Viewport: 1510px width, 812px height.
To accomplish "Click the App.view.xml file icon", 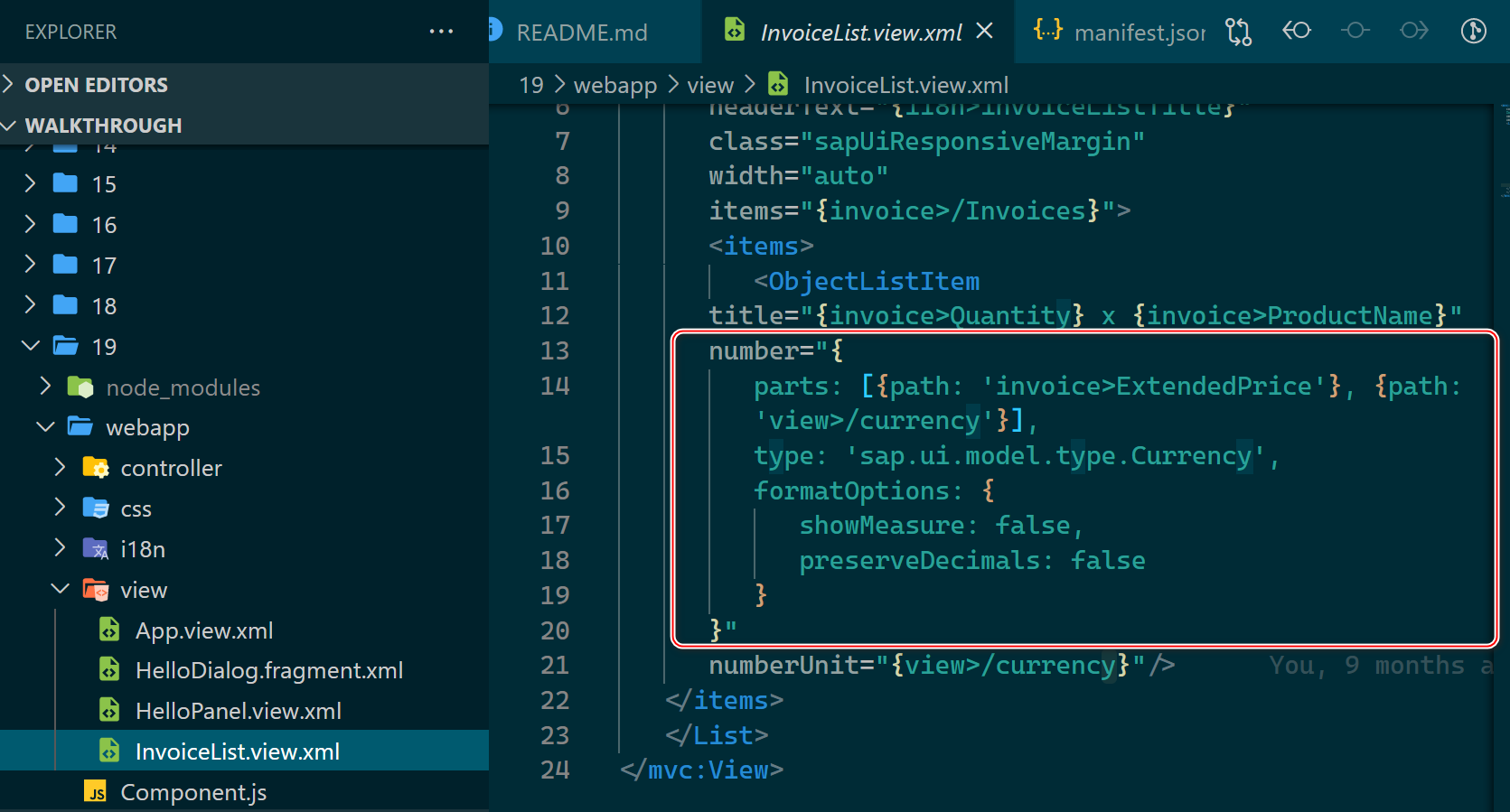I will pos(109,630).
